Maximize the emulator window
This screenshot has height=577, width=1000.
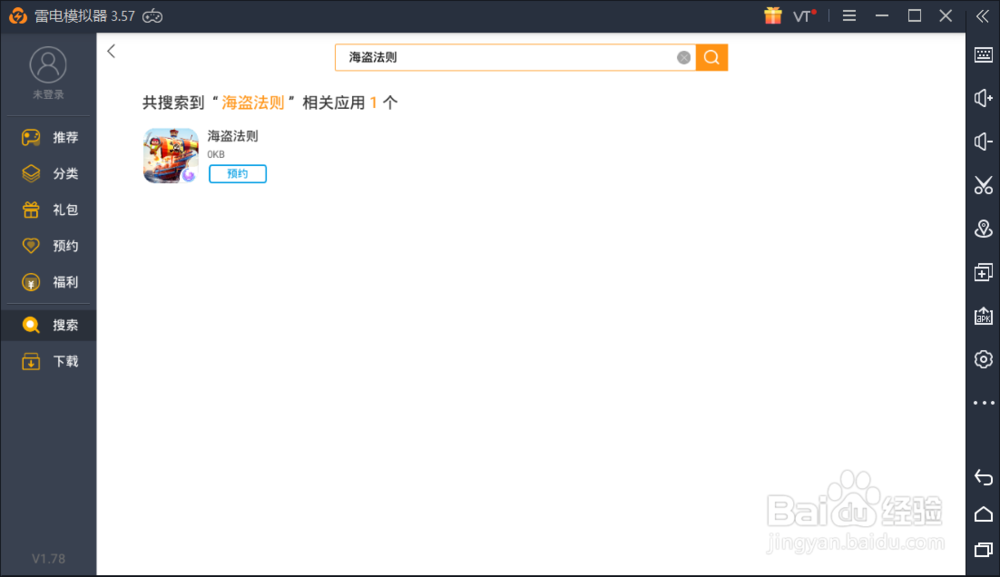(915, 16)
